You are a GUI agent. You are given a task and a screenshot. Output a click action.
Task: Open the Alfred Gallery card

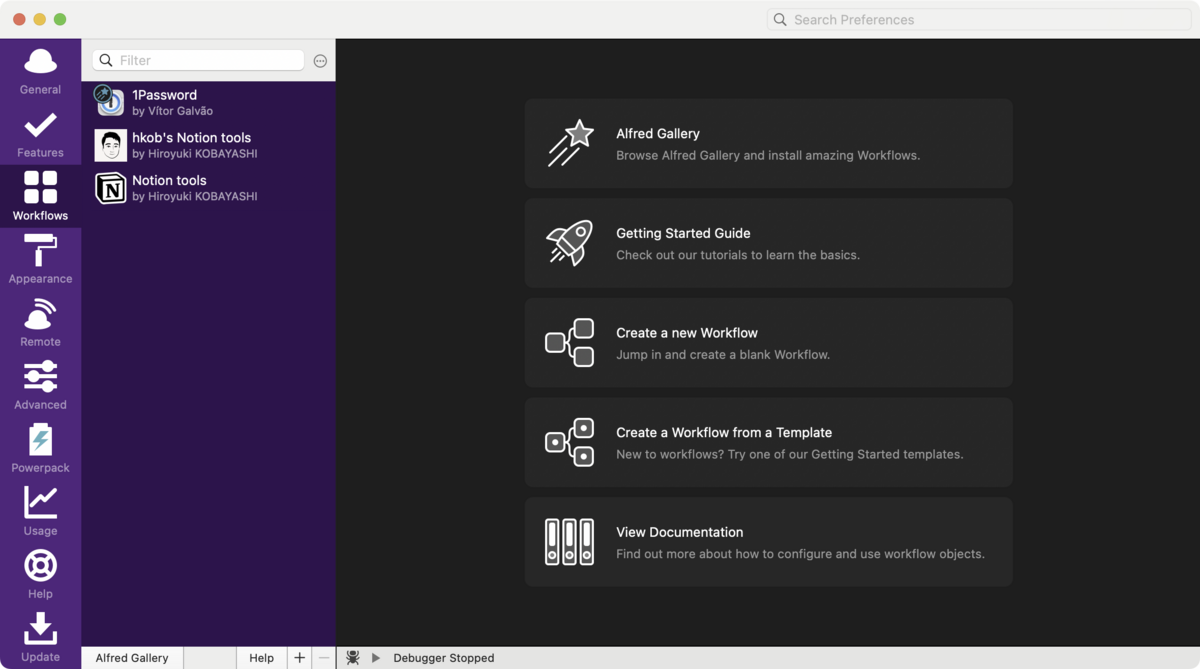[768, 143]
